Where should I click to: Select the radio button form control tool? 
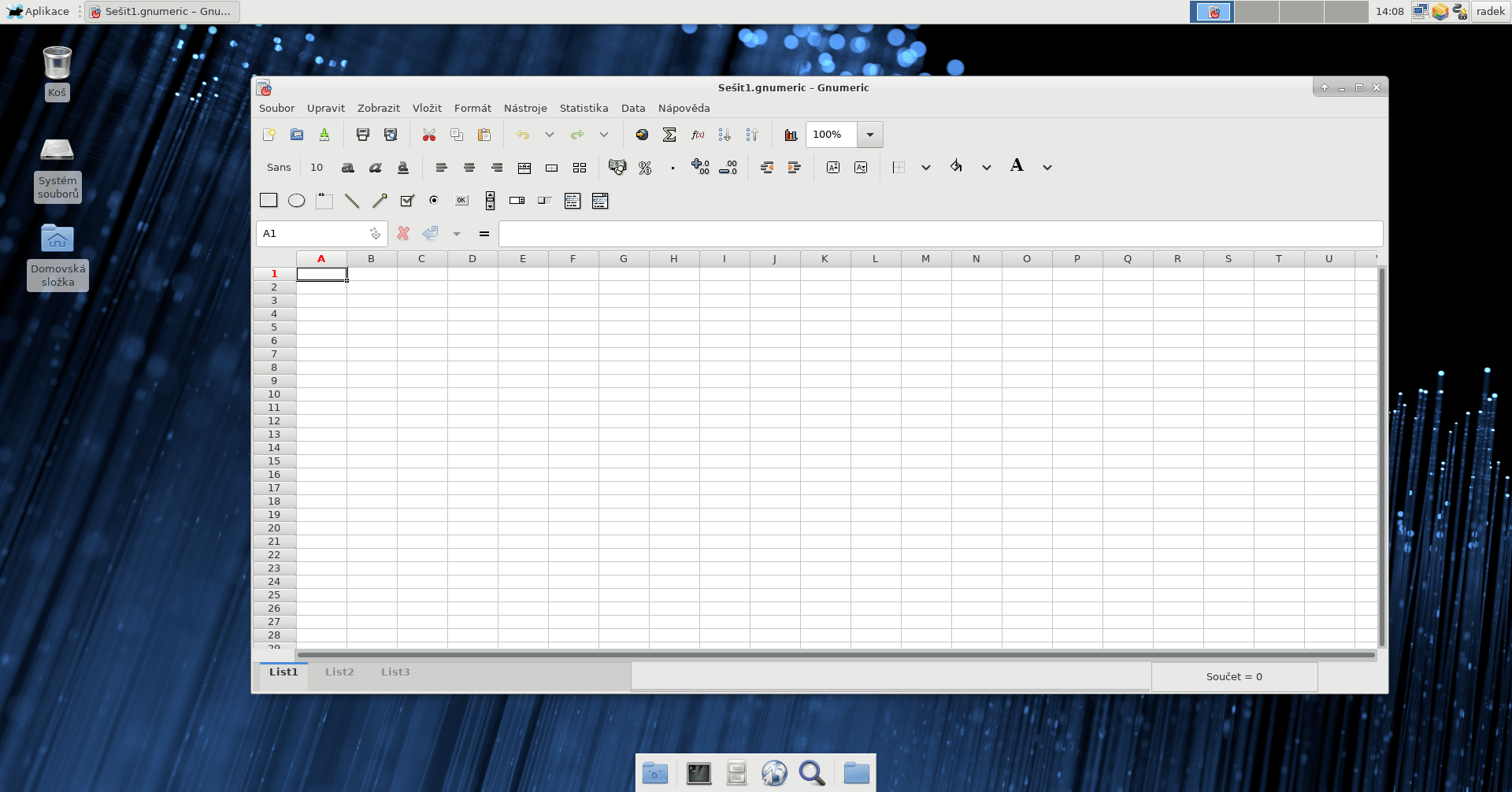[434, 201]
